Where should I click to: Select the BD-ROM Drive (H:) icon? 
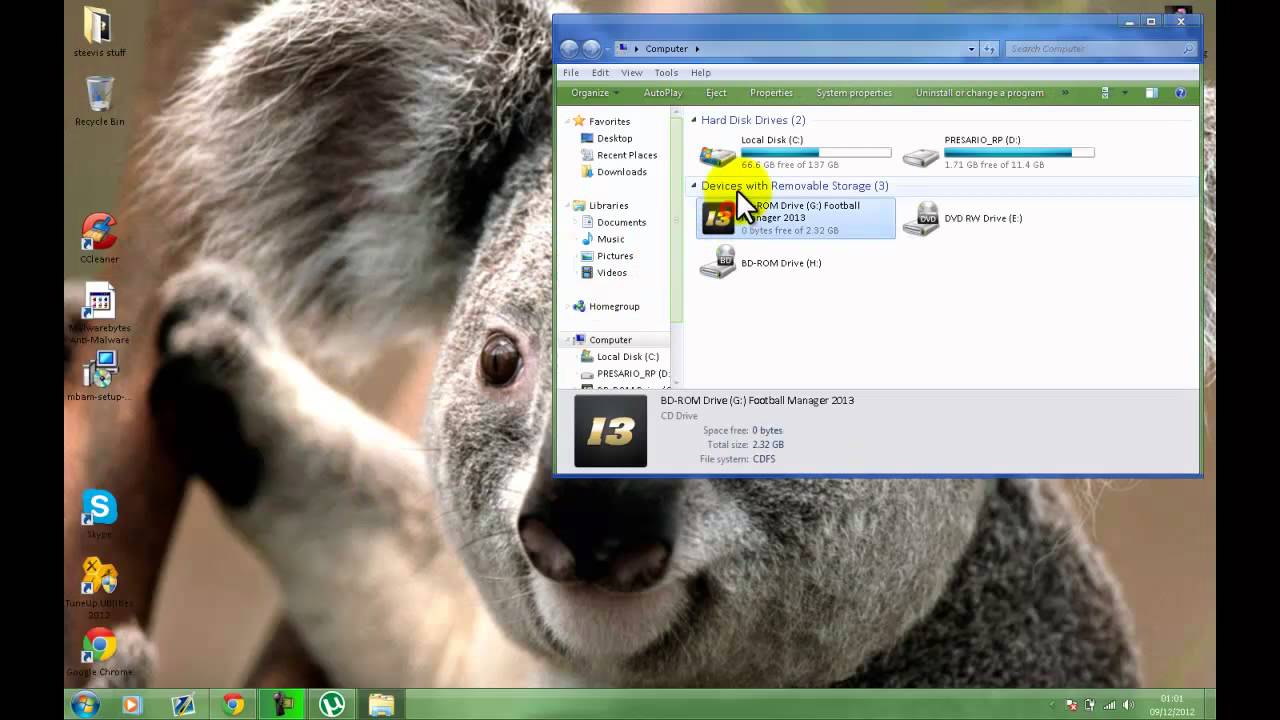[x=717, y=263]
